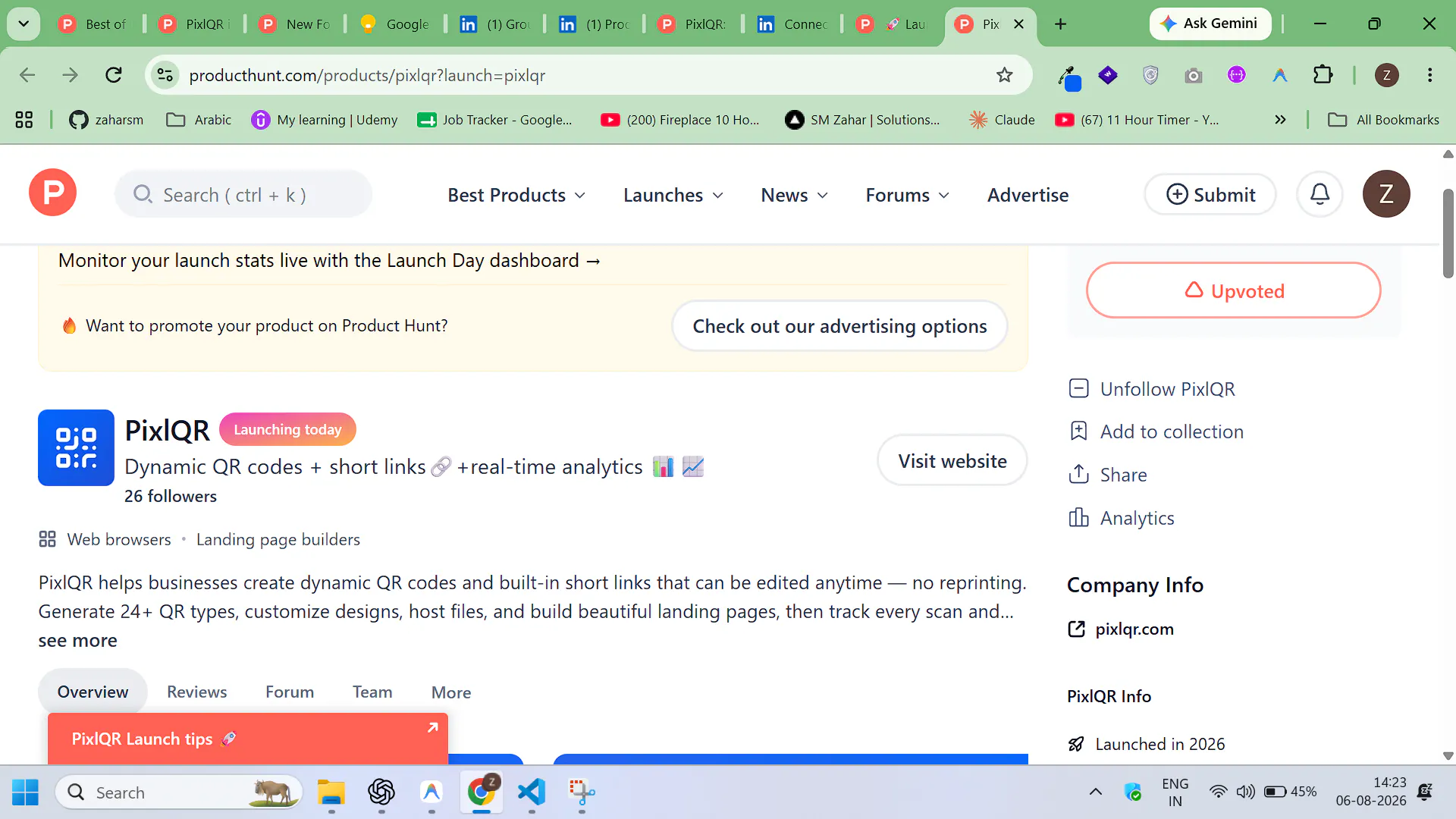Switch to the Reviews tab
The width and height of the screenshot is (1456, 819).
(x=196, y=692)
